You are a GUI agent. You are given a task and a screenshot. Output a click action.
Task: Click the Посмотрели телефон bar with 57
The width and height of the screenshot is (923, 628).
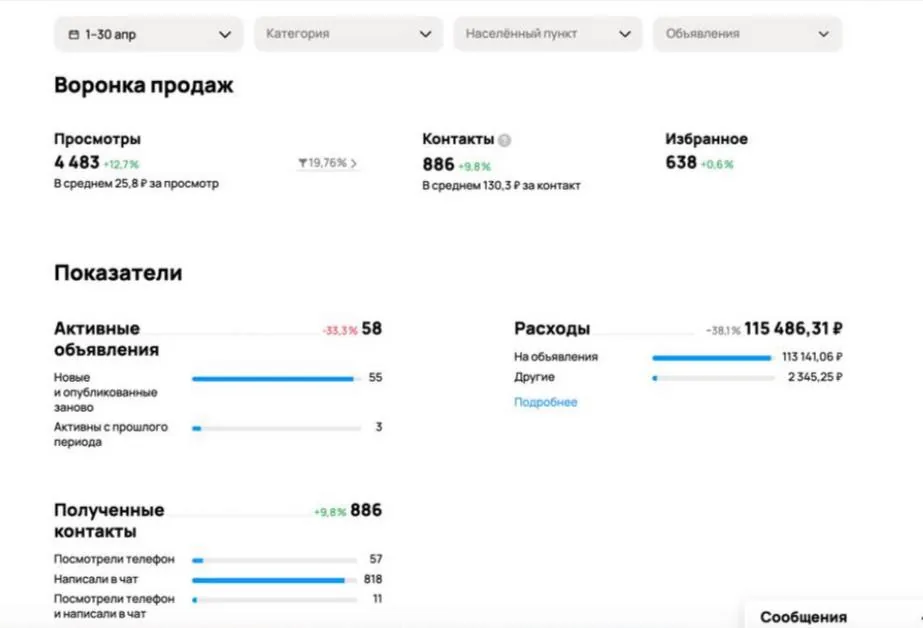274,560
